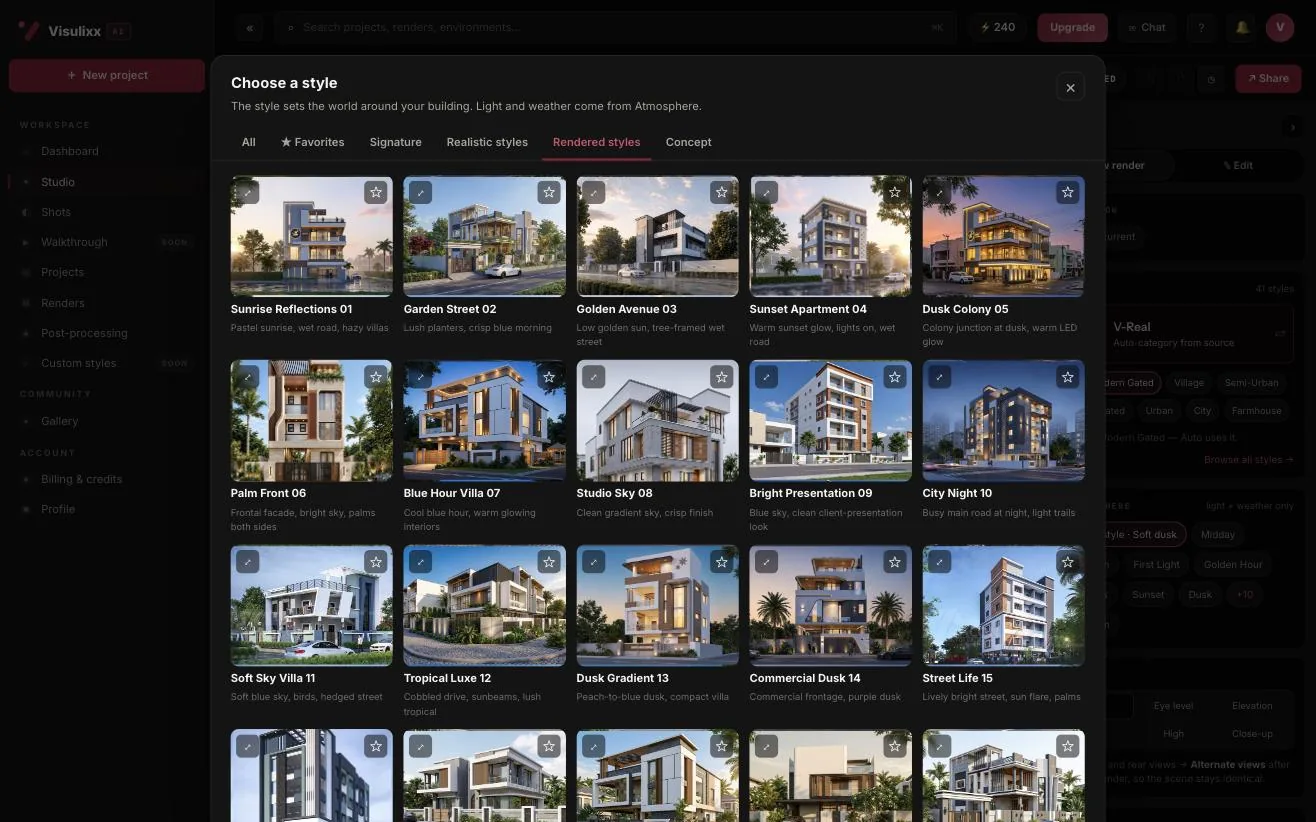
Task: Star the Bright Presentation 09 style
Action: [x=895, y=377]
